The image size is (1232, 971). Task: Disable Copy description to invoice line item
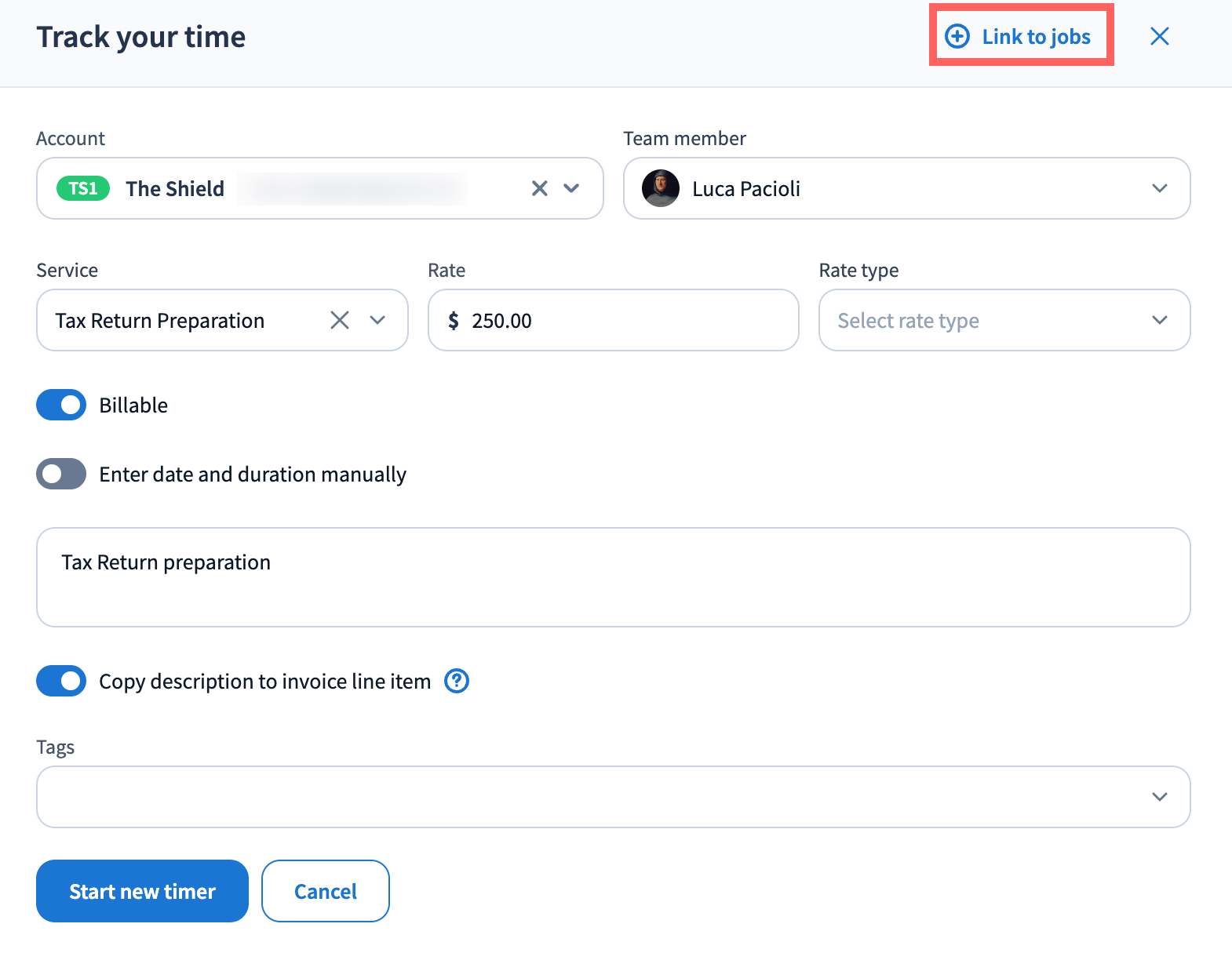61,681
